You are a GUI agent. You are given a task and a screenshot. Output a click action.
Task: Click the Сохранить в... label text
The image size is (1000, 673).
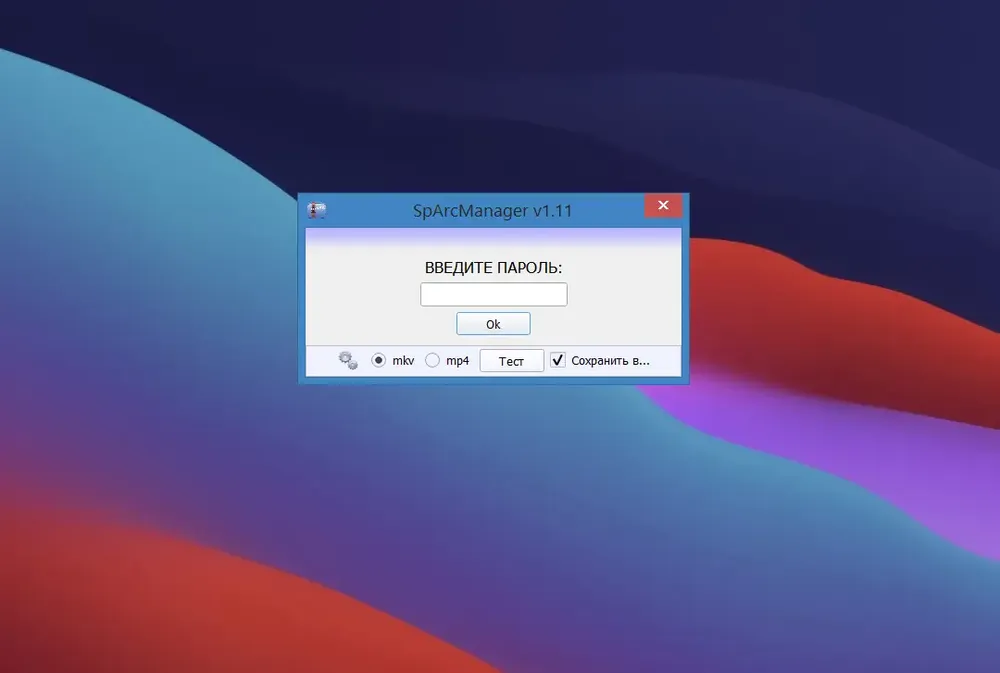tap(610, 361)
